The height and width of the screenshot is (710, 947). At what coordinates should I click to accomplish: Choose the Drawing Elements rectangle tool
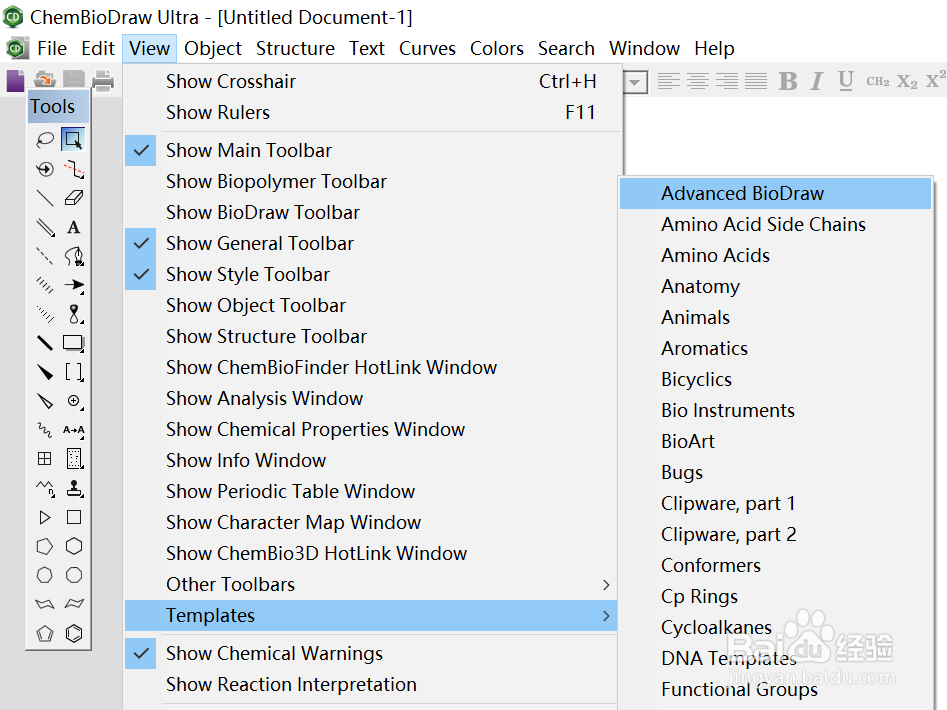74,343
